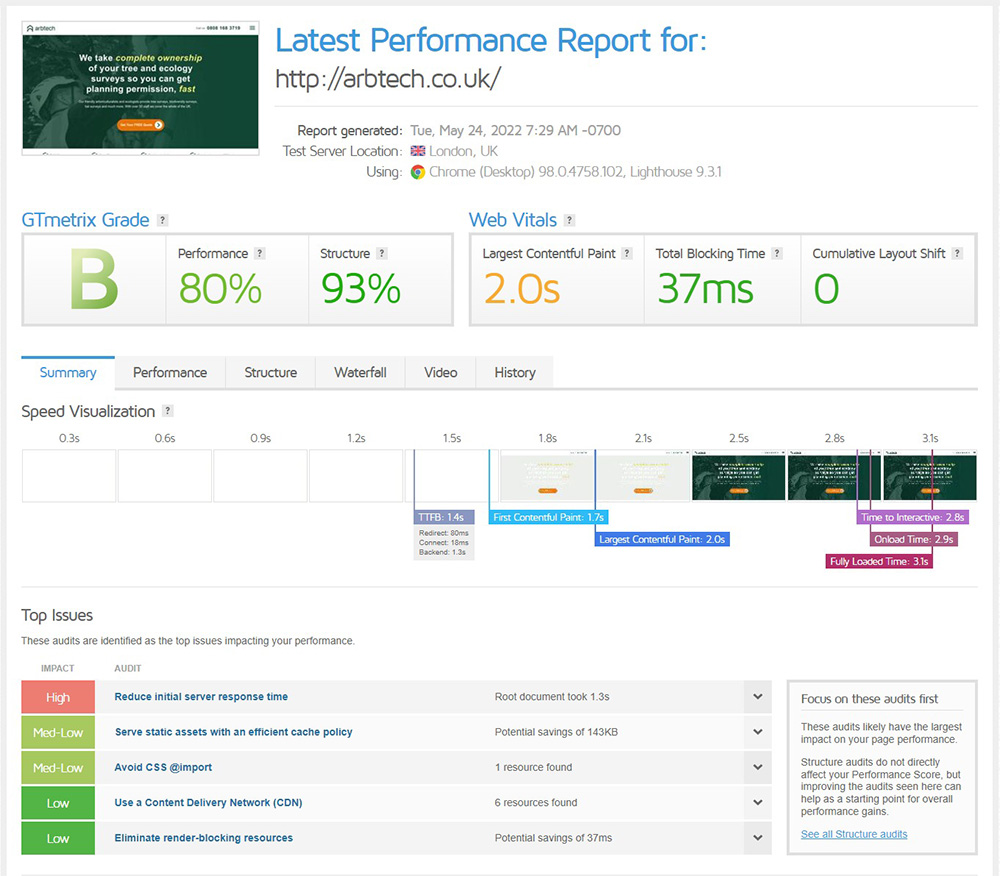Click the Largest Contentful Paint: 2.0s marker

click(662, 539)
